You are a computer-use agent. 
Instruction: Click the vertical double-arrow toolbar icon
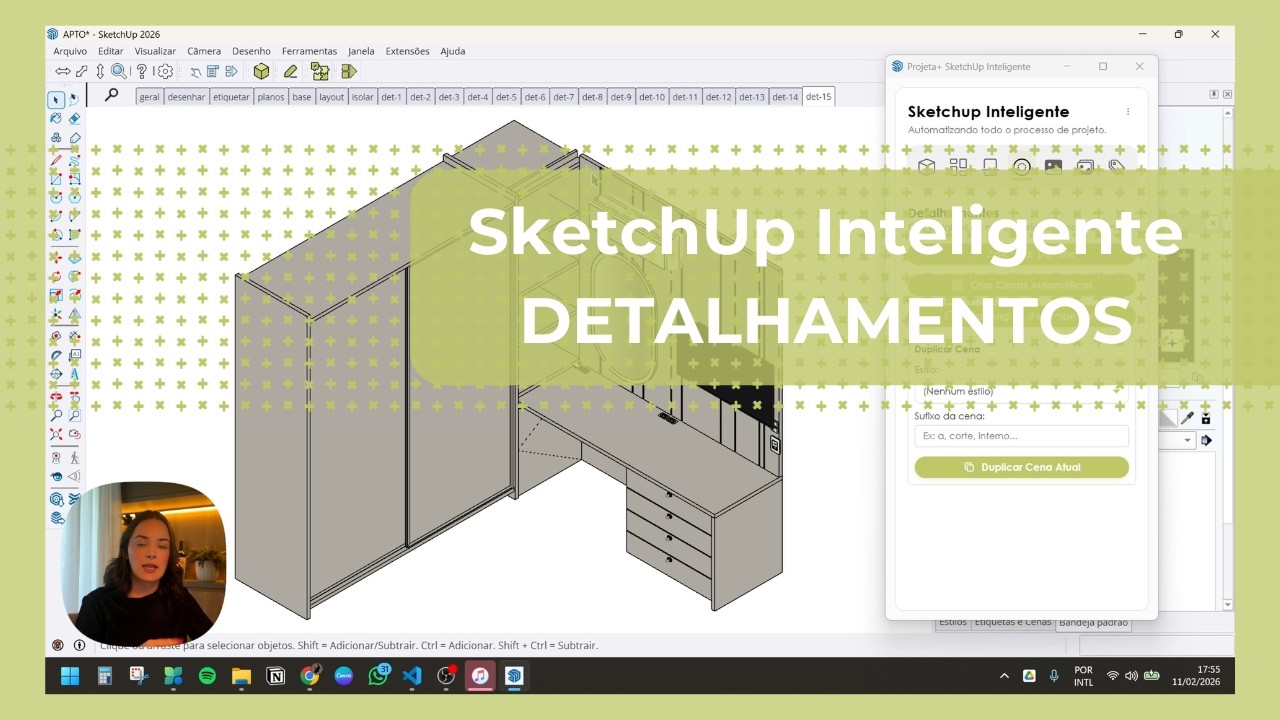[x=100, y=71]
